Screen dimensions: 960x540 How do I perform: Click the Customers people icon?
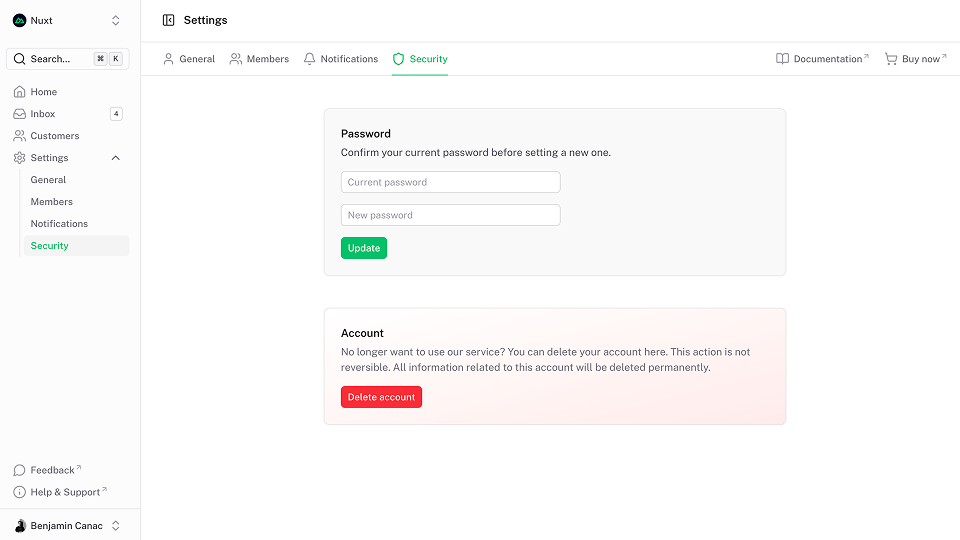click(x=20, y=136)
